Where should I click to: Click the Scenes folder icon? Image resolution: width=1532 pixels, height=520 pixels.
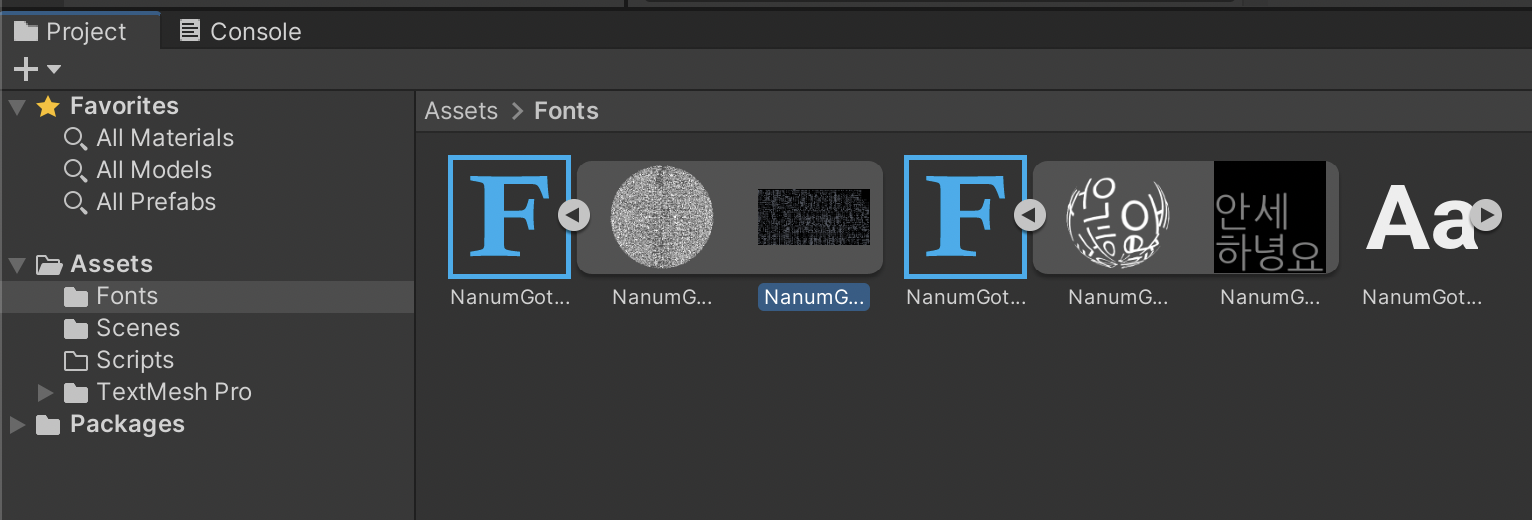point(76,329)
